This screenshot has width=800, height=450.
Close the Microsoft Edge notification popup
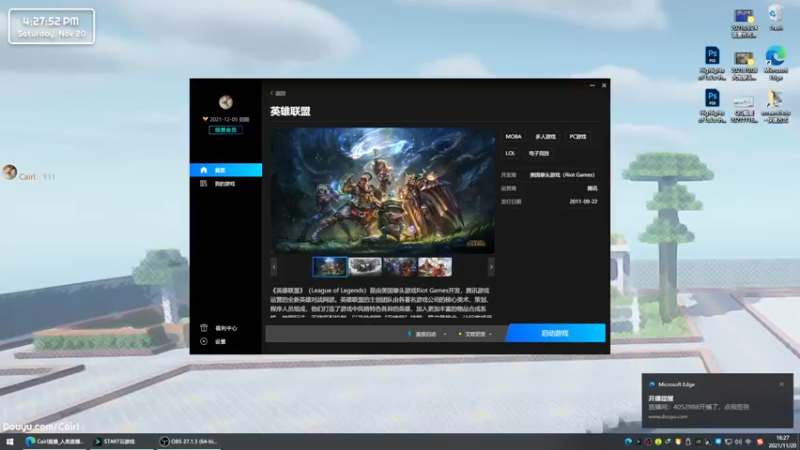pos(782,384)
